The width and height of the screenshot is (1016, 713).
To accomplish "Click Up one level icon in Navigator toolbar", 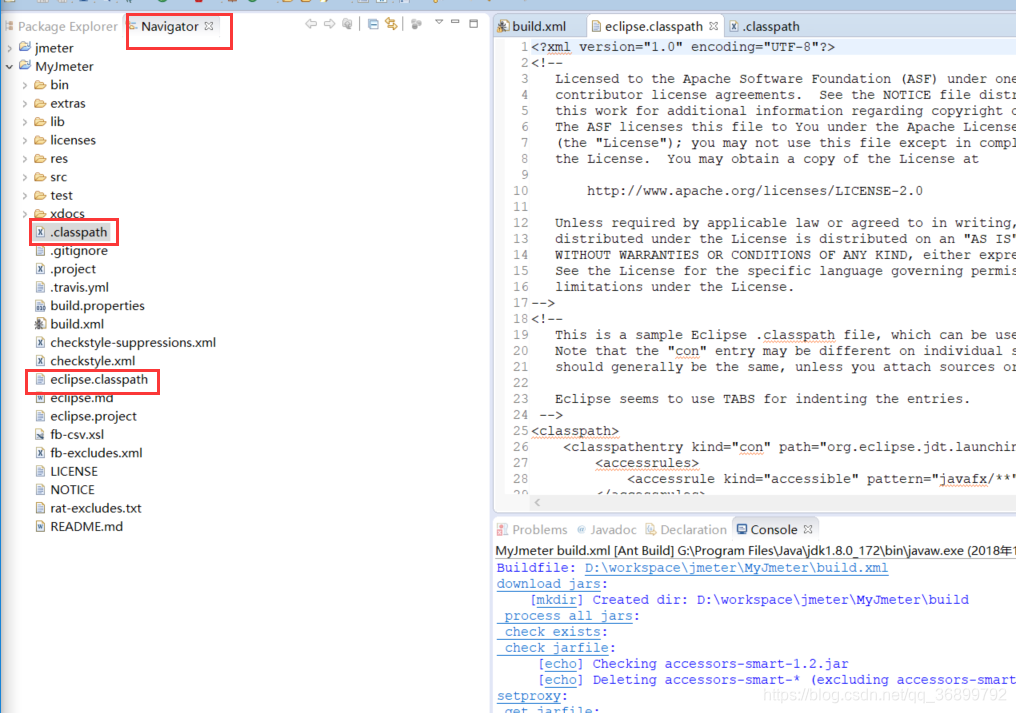I will tap(347, 24).
